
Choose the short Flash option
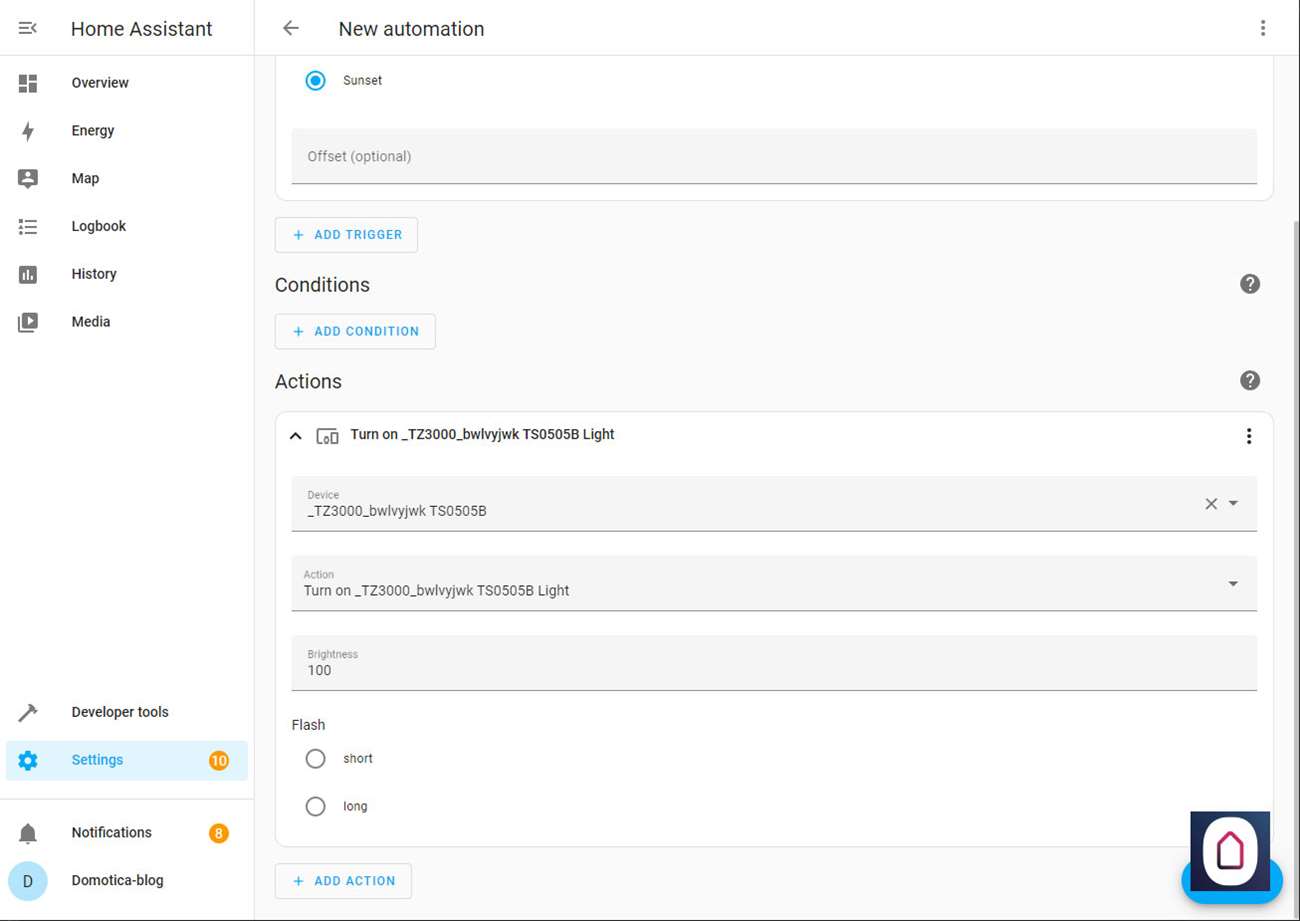316,759
